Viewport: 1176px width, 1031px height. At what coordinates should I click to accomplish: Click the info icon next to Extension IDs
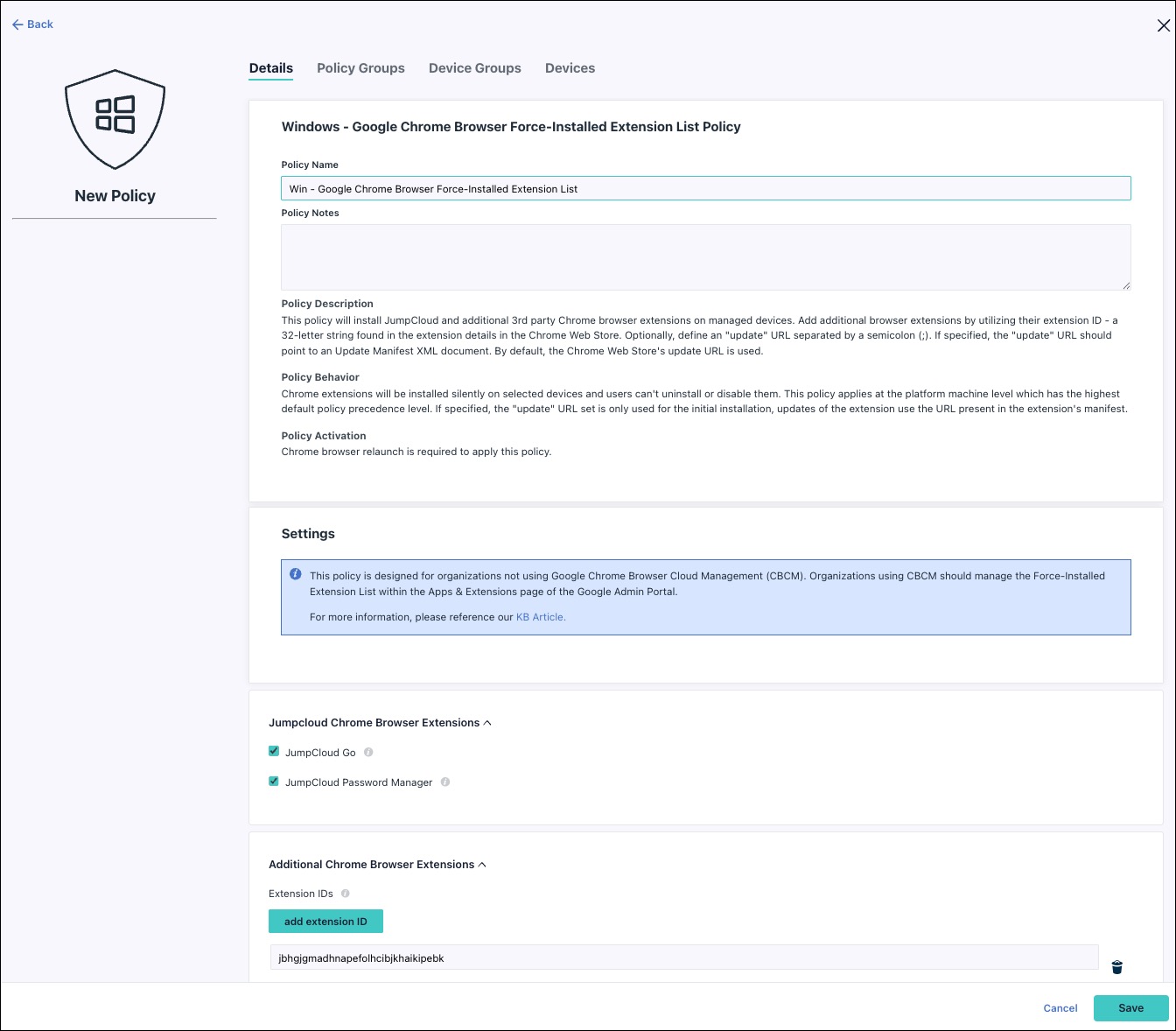pos(346,894)
